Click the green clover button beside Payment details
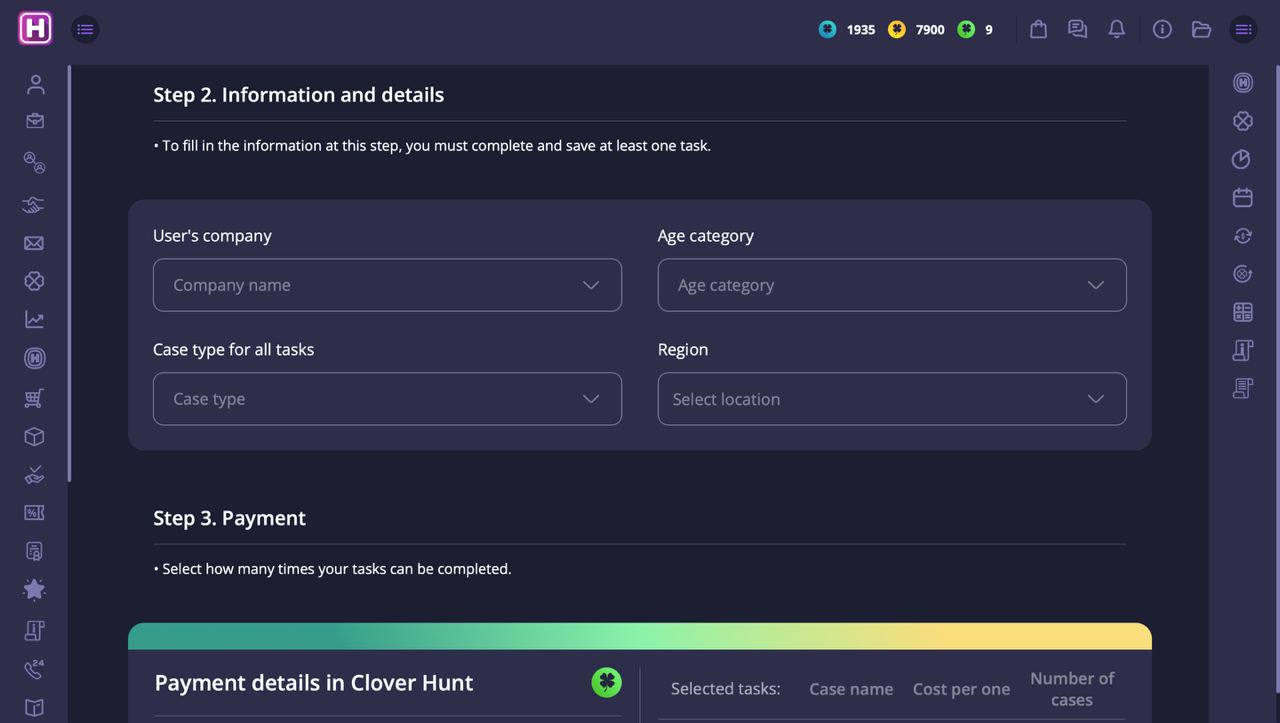This screenshot has height=723, width=1280. tap(607, 682)
